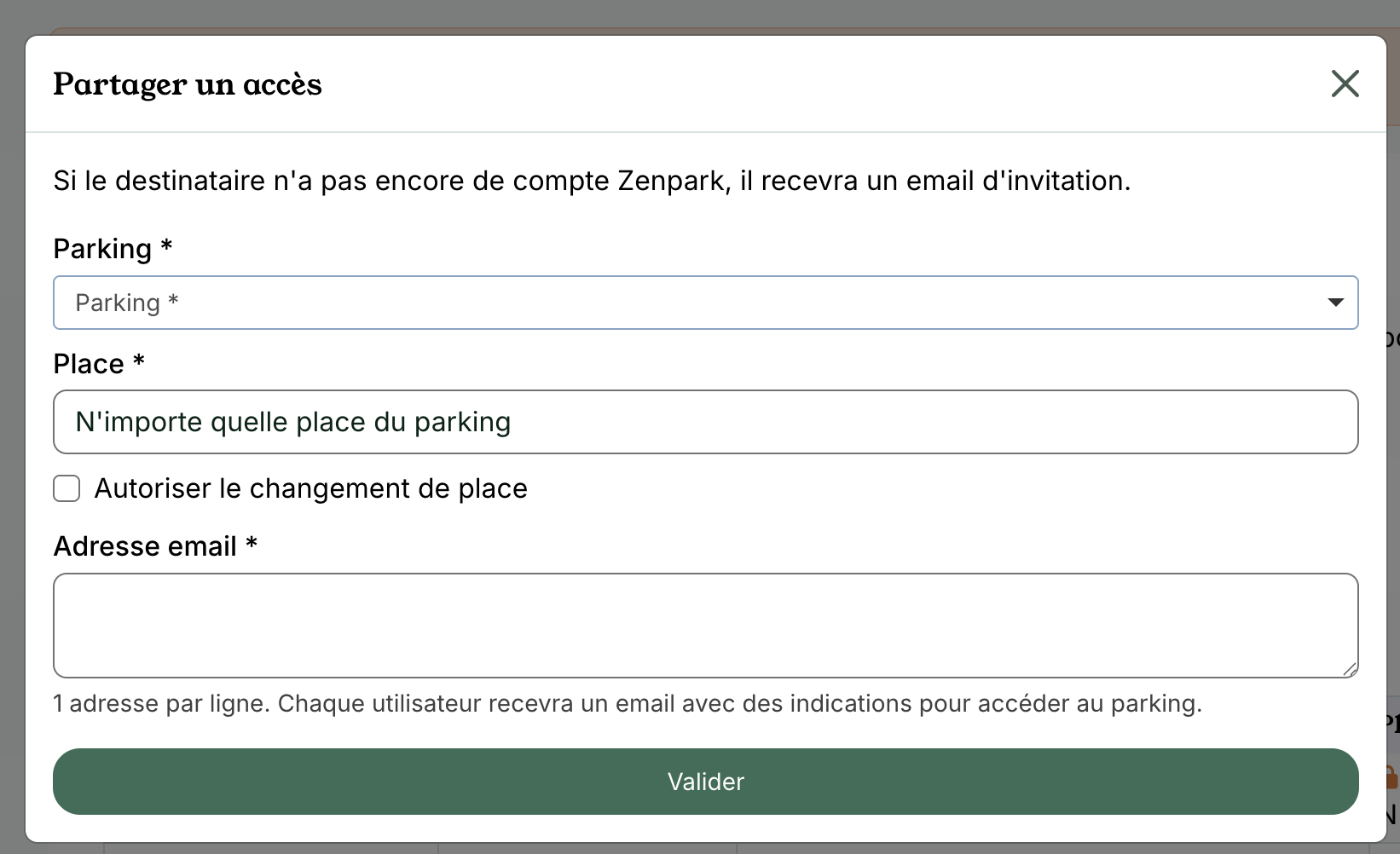Screen dimensions: 1400x854
Task: Click the Place field label
Action: (89, 364)
